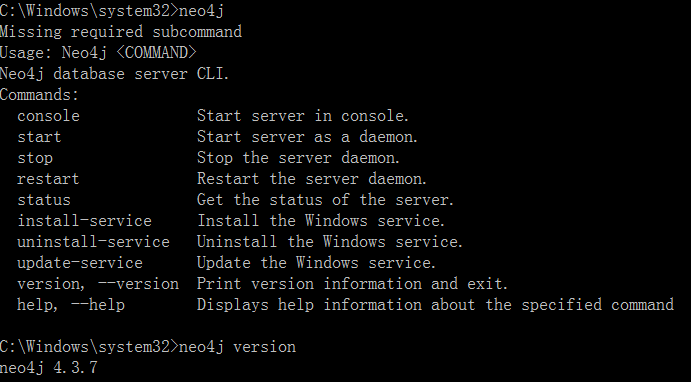This screenshot has height=382, width=691.
Task: Click the 'stop' command entry
Action: [x=35, y=158]
